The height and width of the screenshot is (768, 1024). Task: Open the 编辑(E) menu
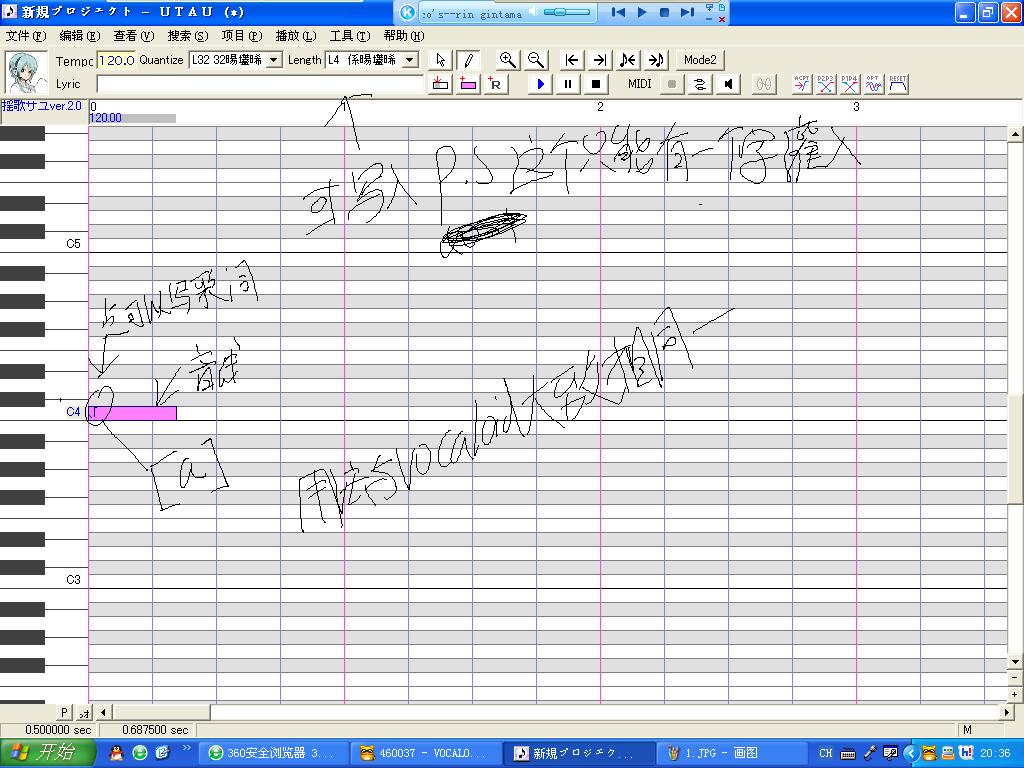[x=80, y=36]
